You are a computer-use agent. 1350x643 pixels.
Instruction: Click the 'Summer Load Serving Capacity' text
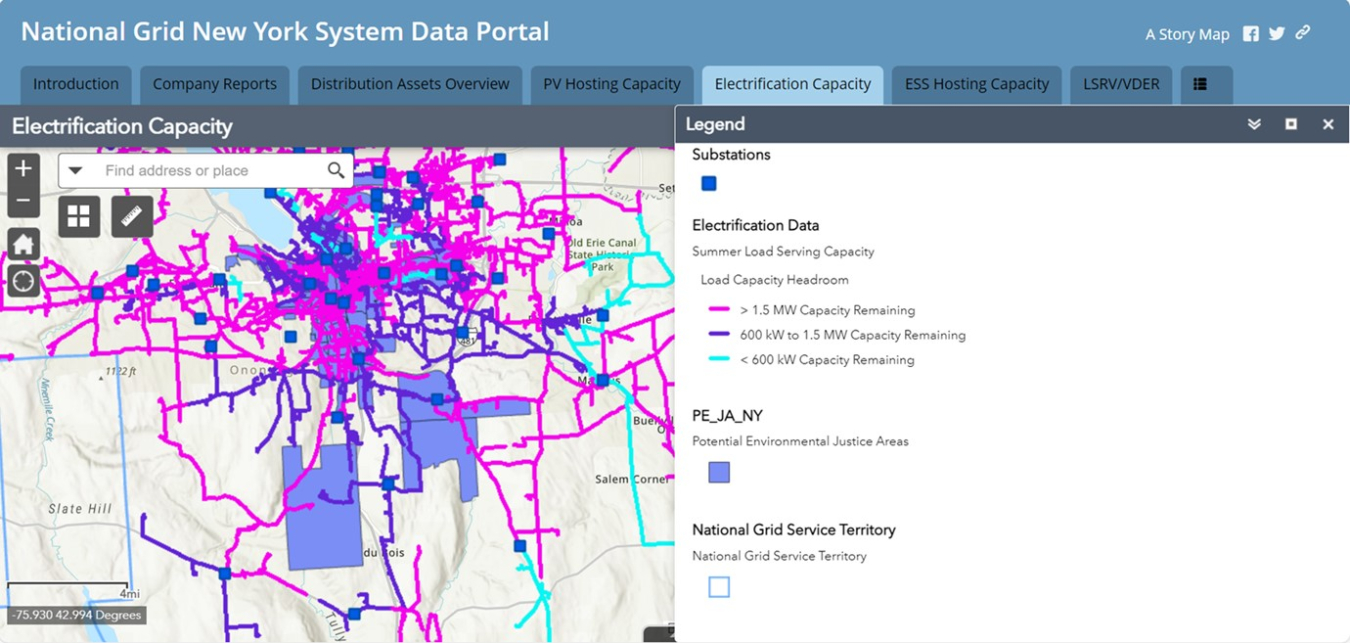point(783,251)
